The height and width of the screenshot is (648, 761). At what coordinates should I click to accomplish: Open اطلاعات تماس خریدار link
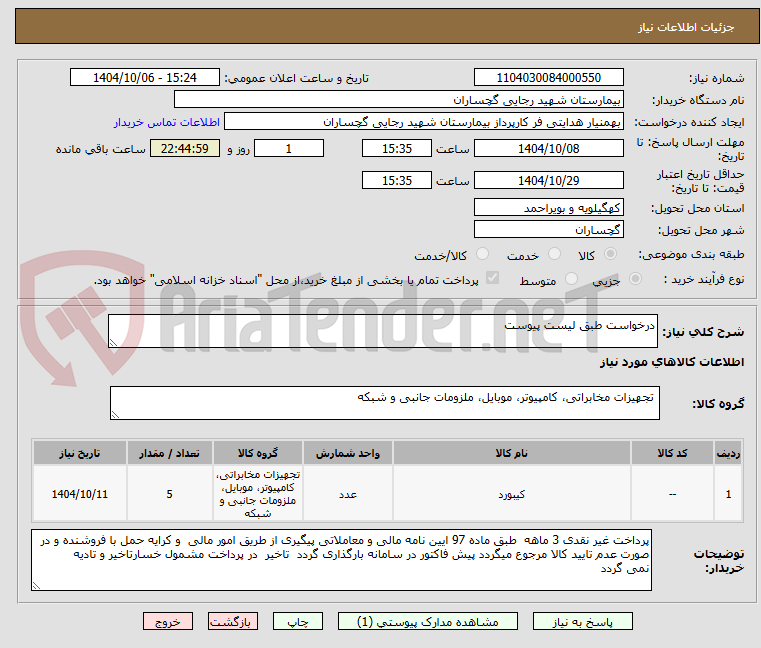(x=167, y=122)
